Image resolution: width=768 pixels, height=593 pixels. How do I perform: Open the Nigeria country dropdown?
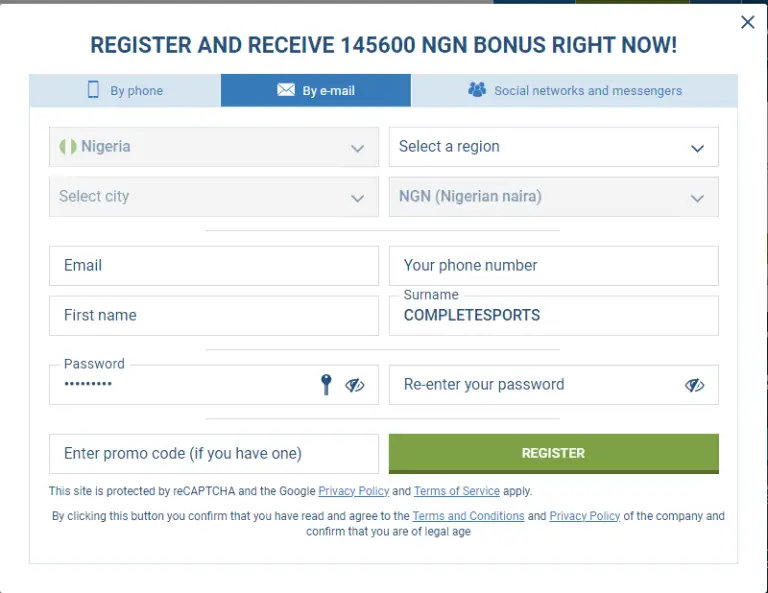(x=357, y=148)
